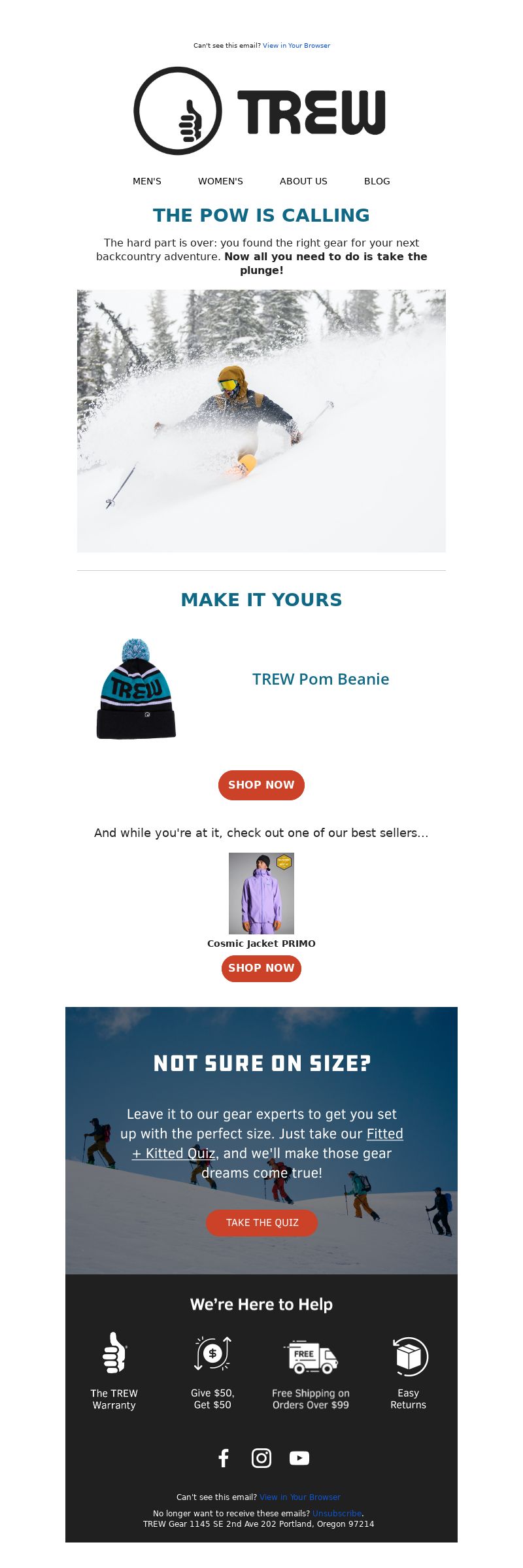Click SHOP NOW under Cosmic Jacket PRIMO
The height and width of the screenshot is (1568, 523).
tap(261, 968)
